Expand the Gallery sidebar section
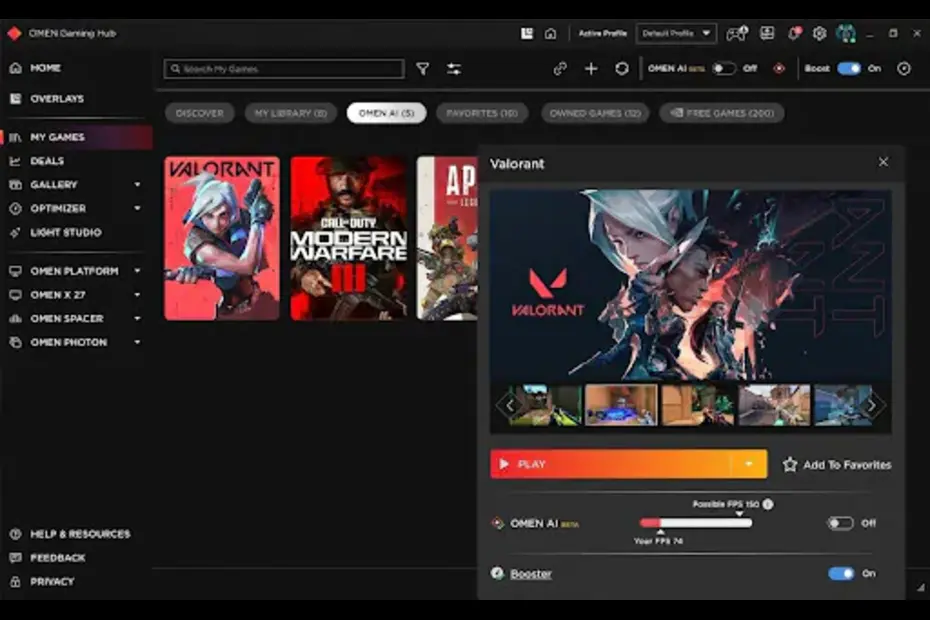The height and width of the screenshot is (620, 930). tap(138, 185)
